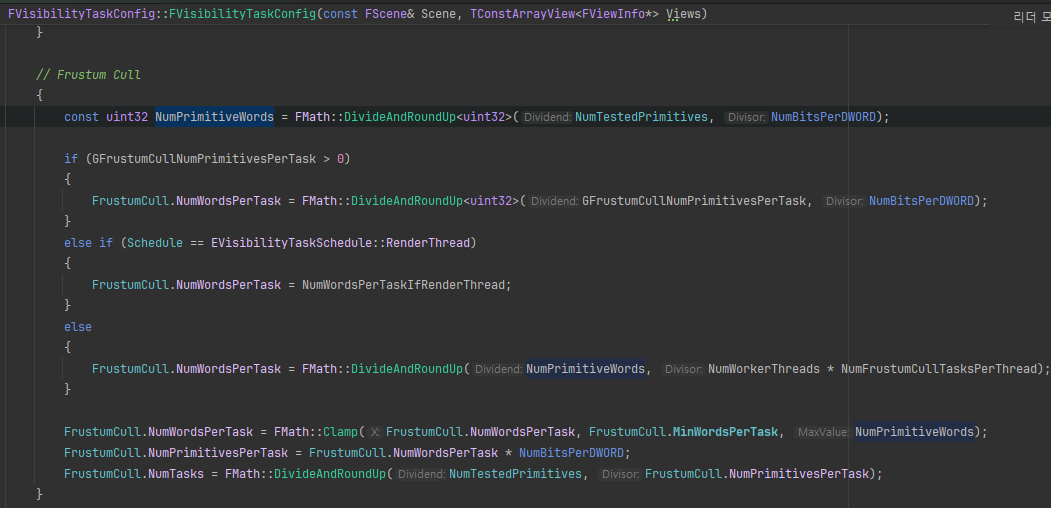This screenshot has height=508, width=1051.
Task: Click FViewInfo in the sticky function header
Action: pyautogui.click(x=613, y=13)
